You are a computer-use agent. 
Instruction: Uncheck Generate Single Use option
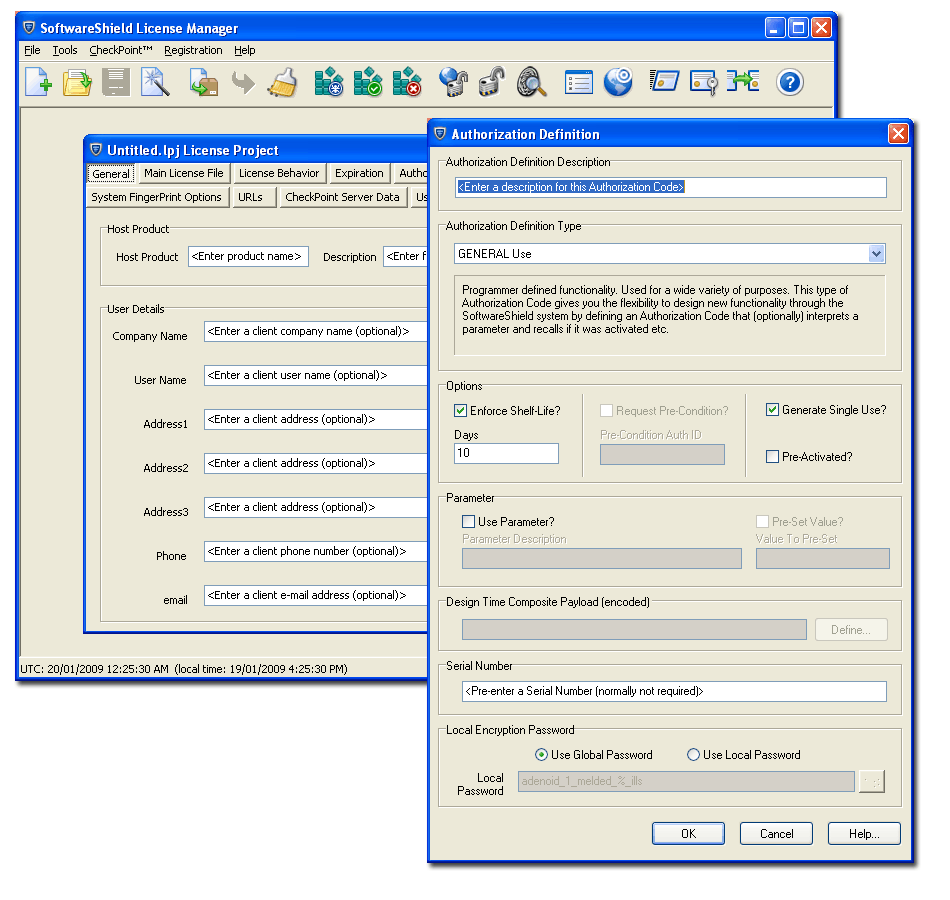tap(772, 410)
